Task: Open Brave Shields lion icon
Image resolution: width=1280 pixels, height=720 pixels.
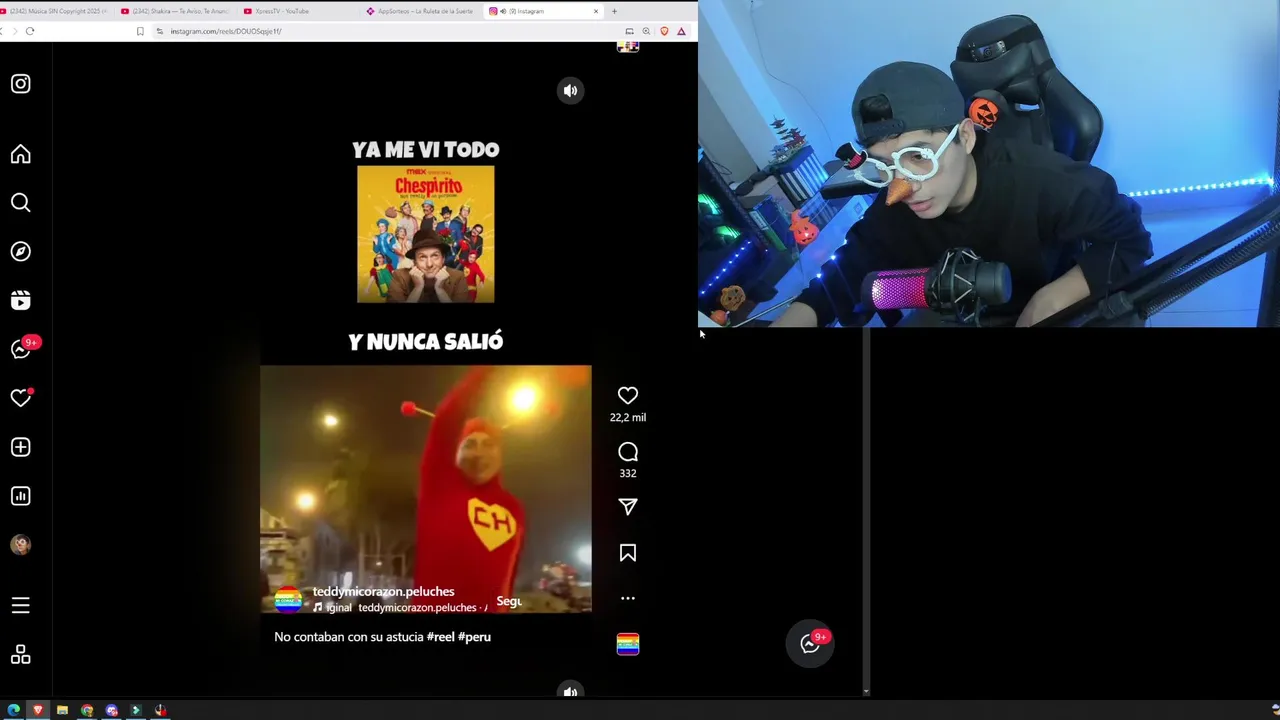Action: (664, 31)
